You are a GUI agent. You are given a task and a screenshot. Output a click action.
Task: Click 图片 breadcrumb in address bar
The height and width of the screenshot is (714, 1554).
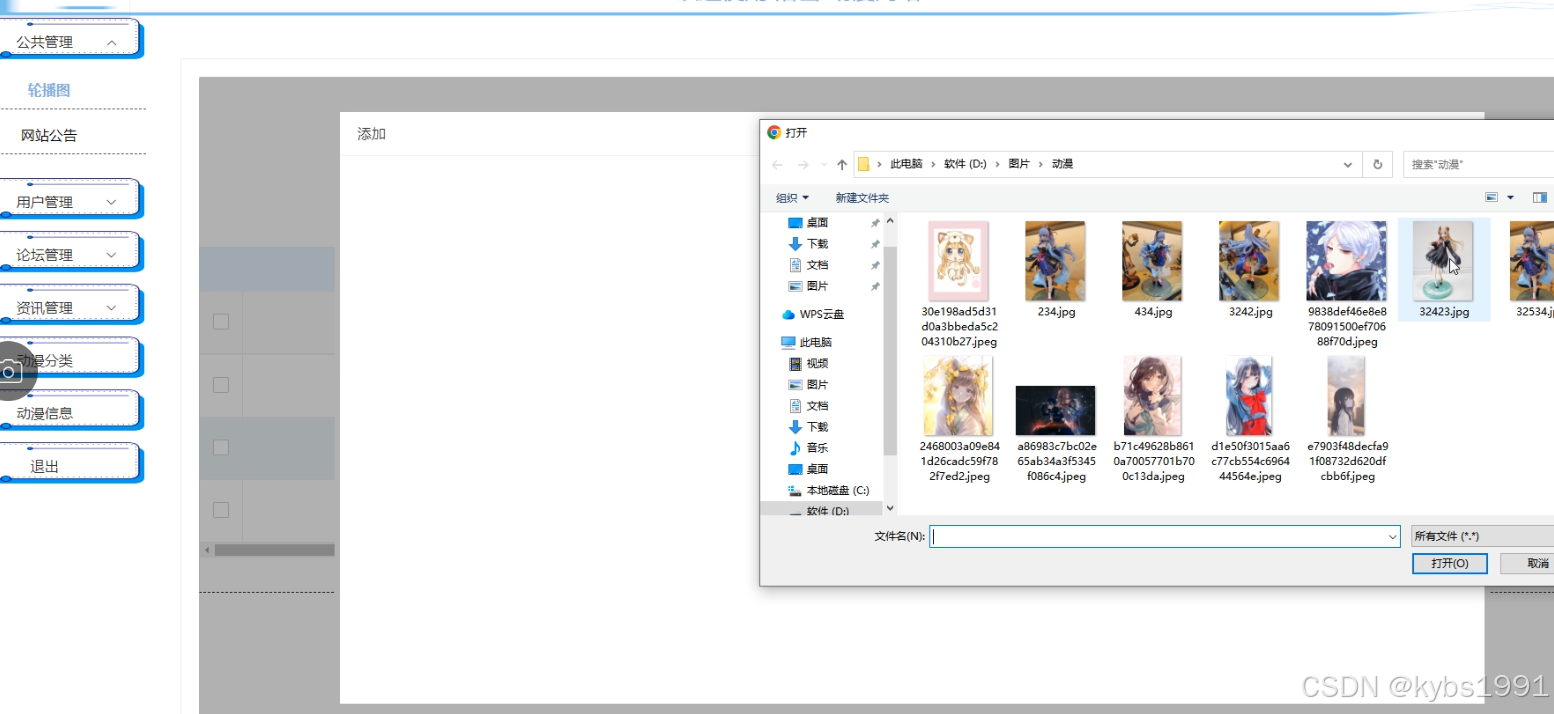pos(1018,164)
